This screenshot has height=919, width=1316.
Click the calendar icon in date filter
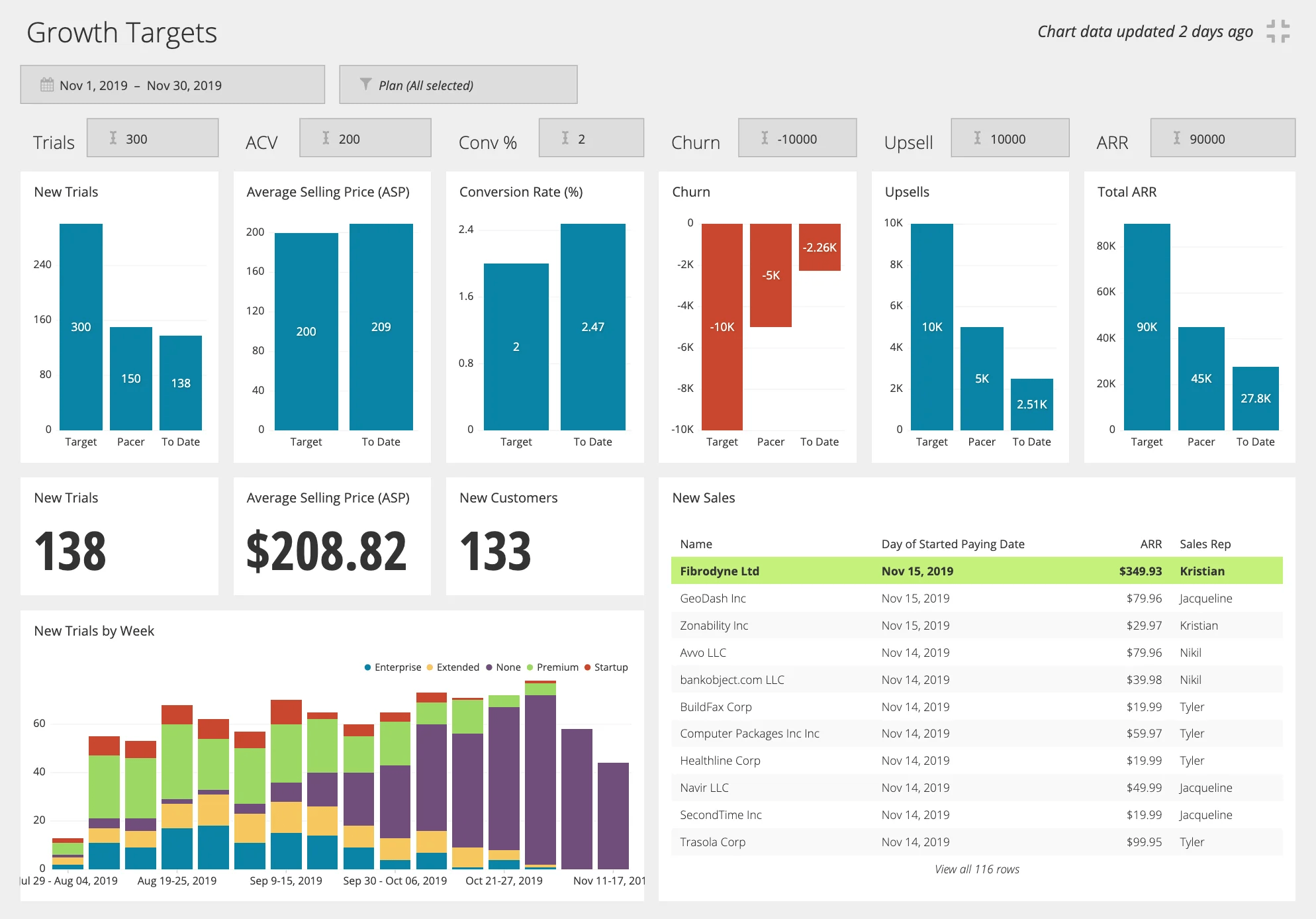[47, 85]
